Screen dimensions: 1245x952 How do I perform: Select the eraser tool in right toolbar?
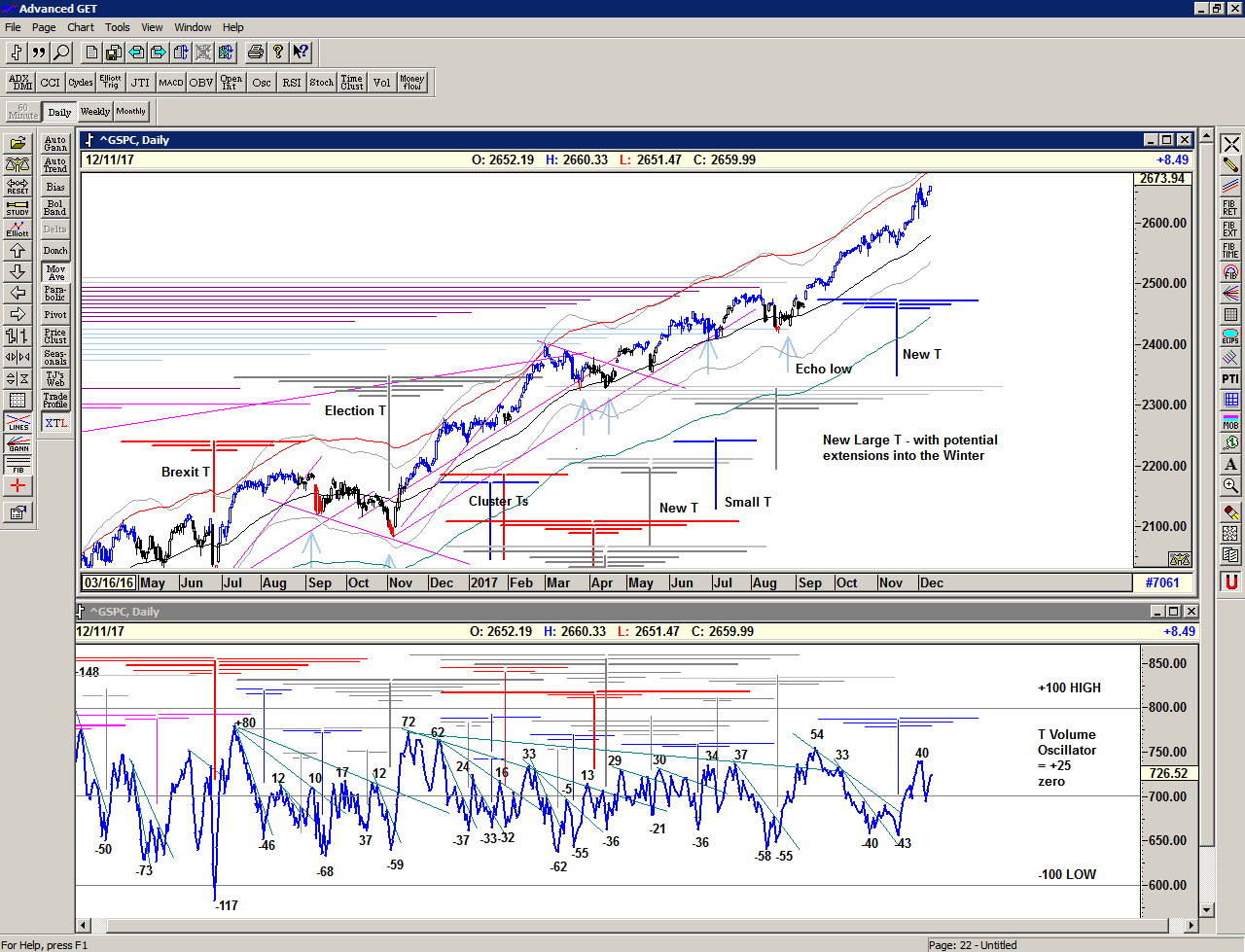[1230, 511]
